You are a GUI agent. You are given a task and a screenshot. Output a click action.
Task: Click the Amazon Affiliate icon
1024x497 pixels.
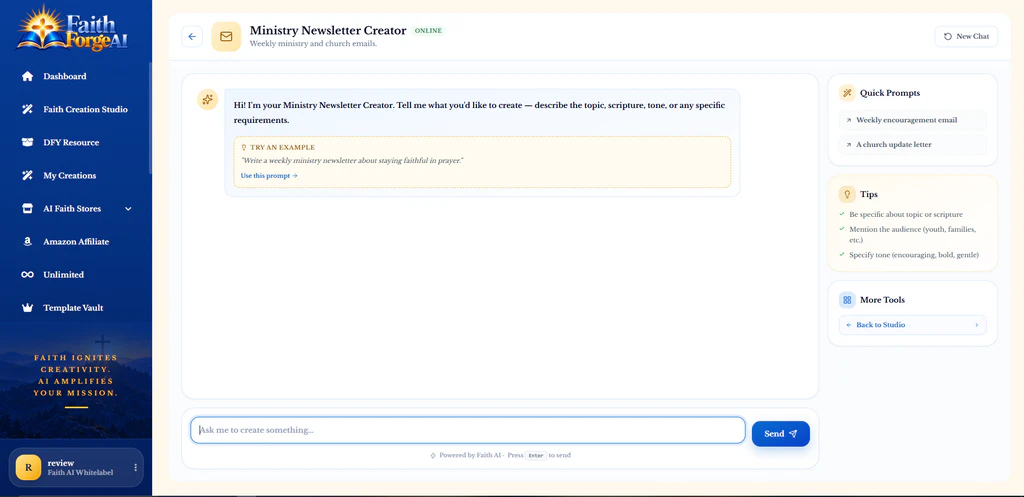tap(27, 242)
